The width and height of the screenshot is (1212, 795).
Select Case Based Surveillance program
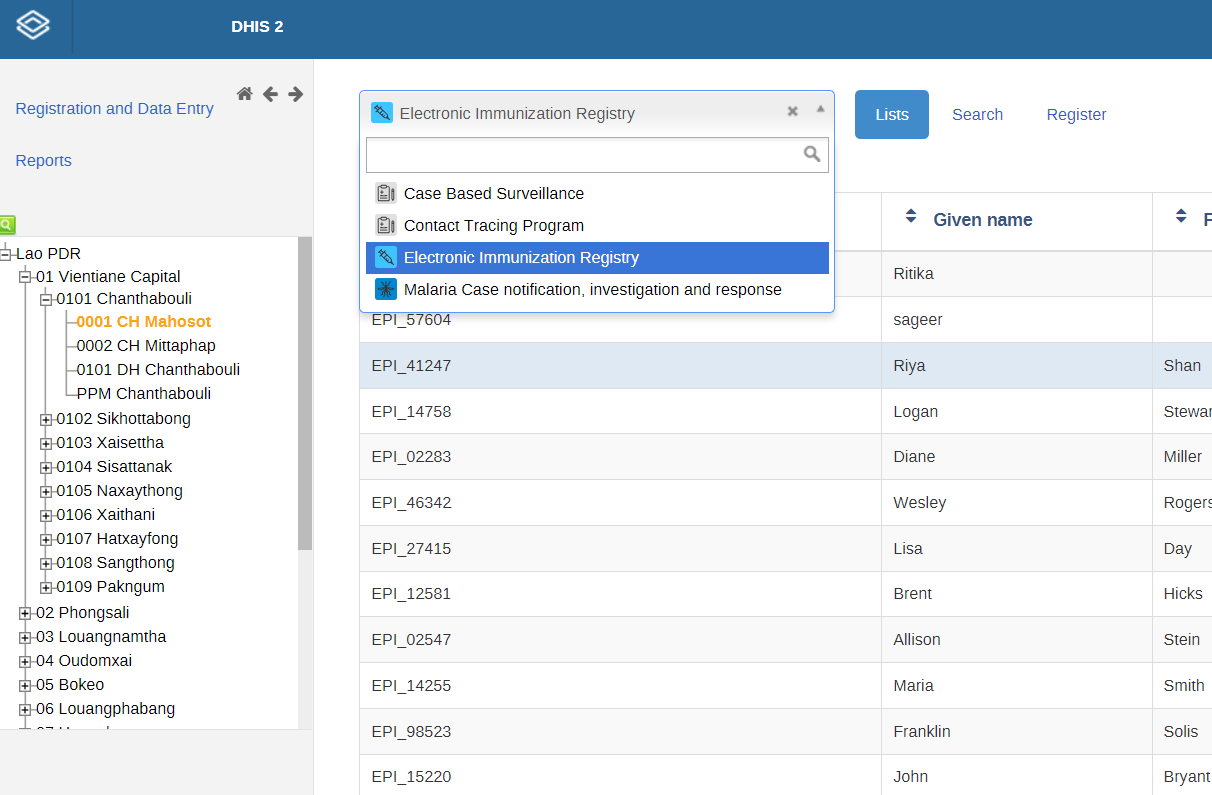click(x=597, y=194)
